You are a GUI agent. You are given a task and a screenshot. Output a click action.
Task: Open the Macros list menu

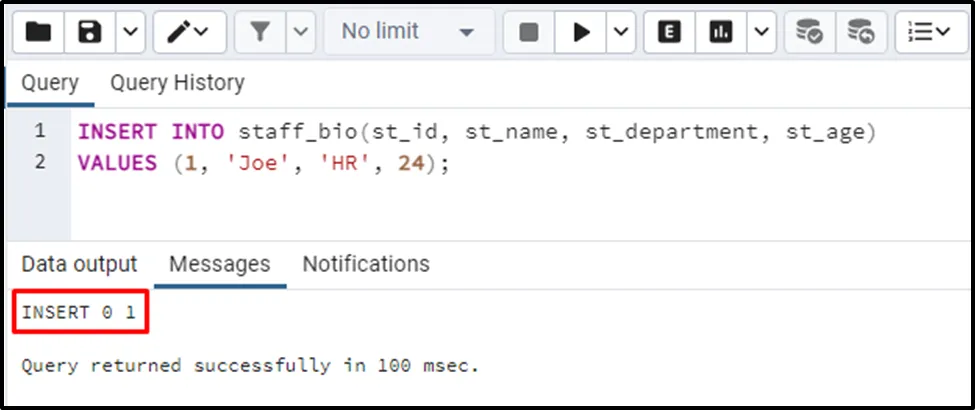pos(929,33)
